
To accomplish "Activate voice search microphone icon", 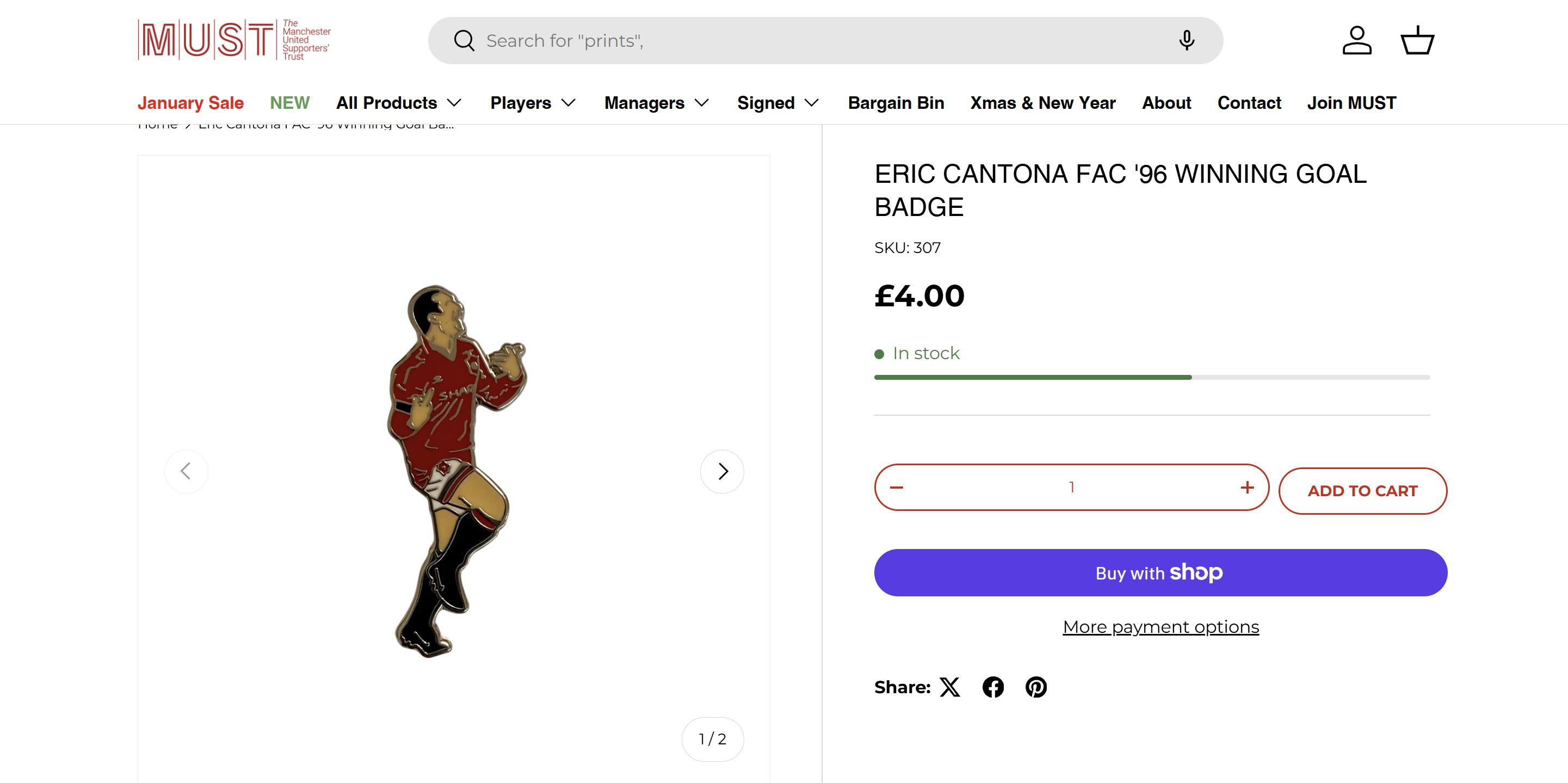I will [1187, 41].
